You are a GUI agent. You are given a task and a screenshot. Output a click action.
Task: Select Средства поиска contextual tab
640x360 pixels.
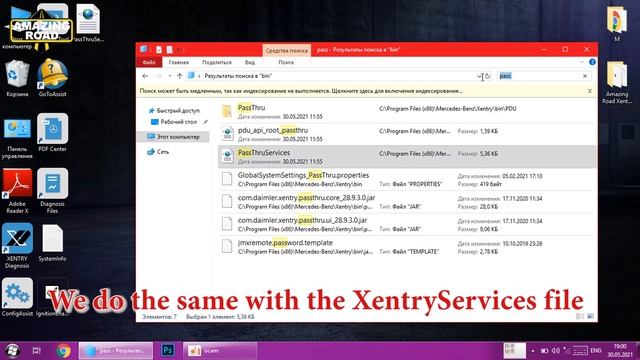click(287, 50)
